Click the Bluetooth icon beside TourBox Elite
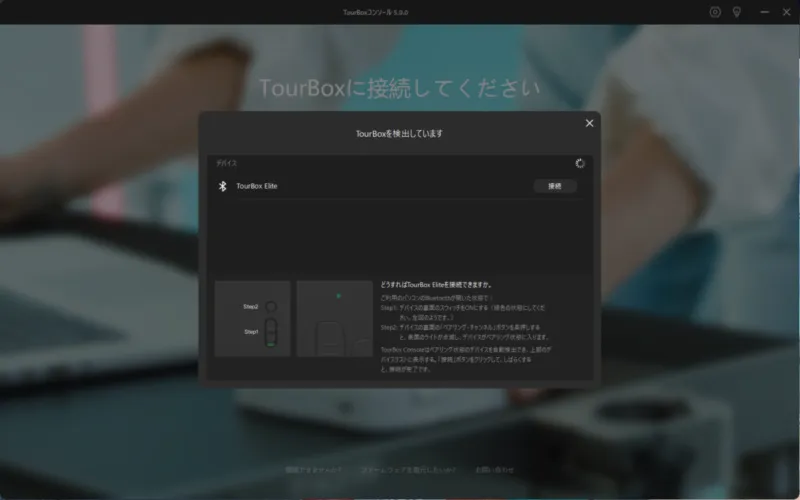 pos(222,186)
